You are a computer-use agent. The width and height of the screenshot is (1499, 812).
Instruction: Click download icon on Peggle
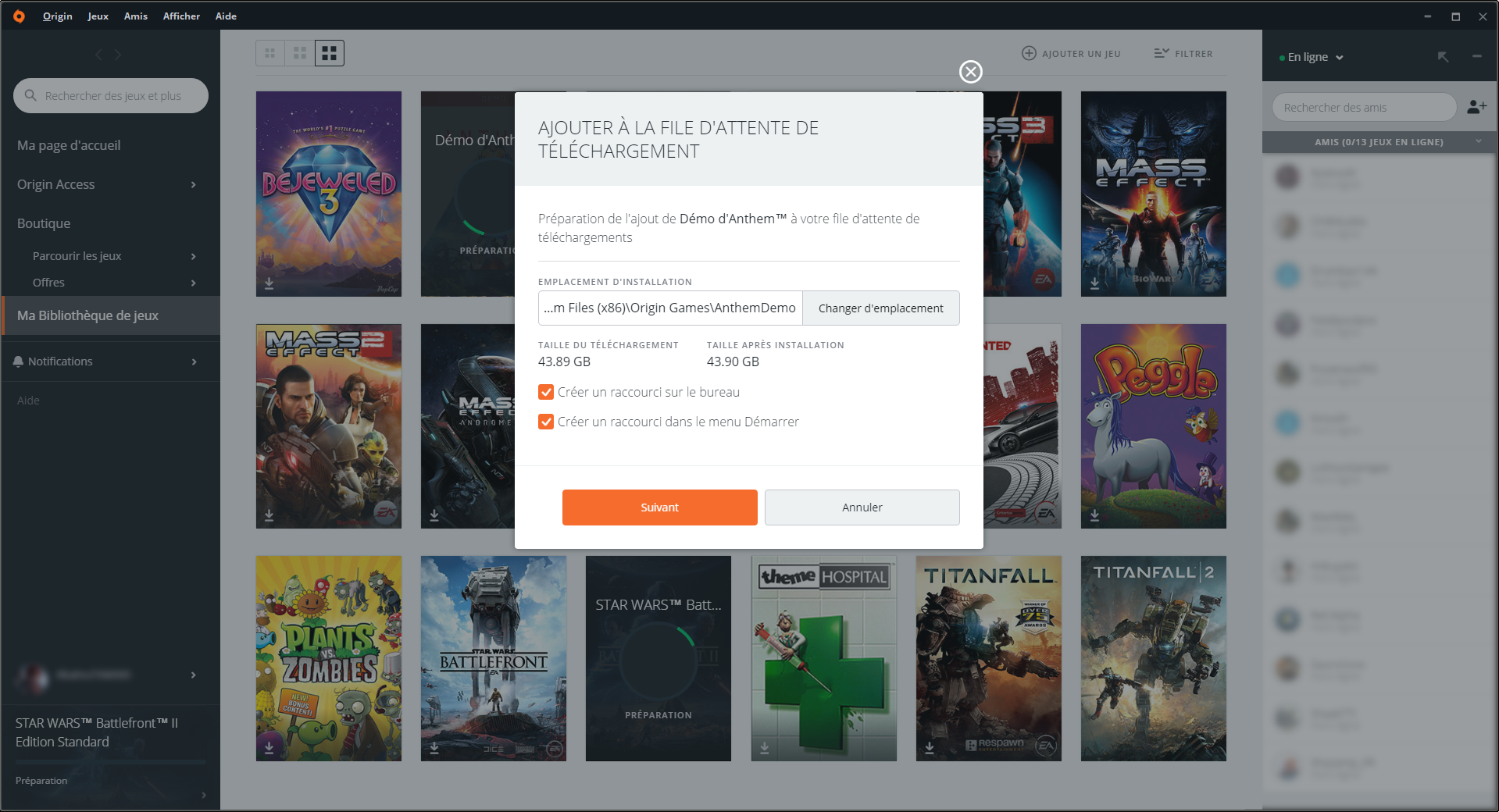click(x=1094, y=515)
